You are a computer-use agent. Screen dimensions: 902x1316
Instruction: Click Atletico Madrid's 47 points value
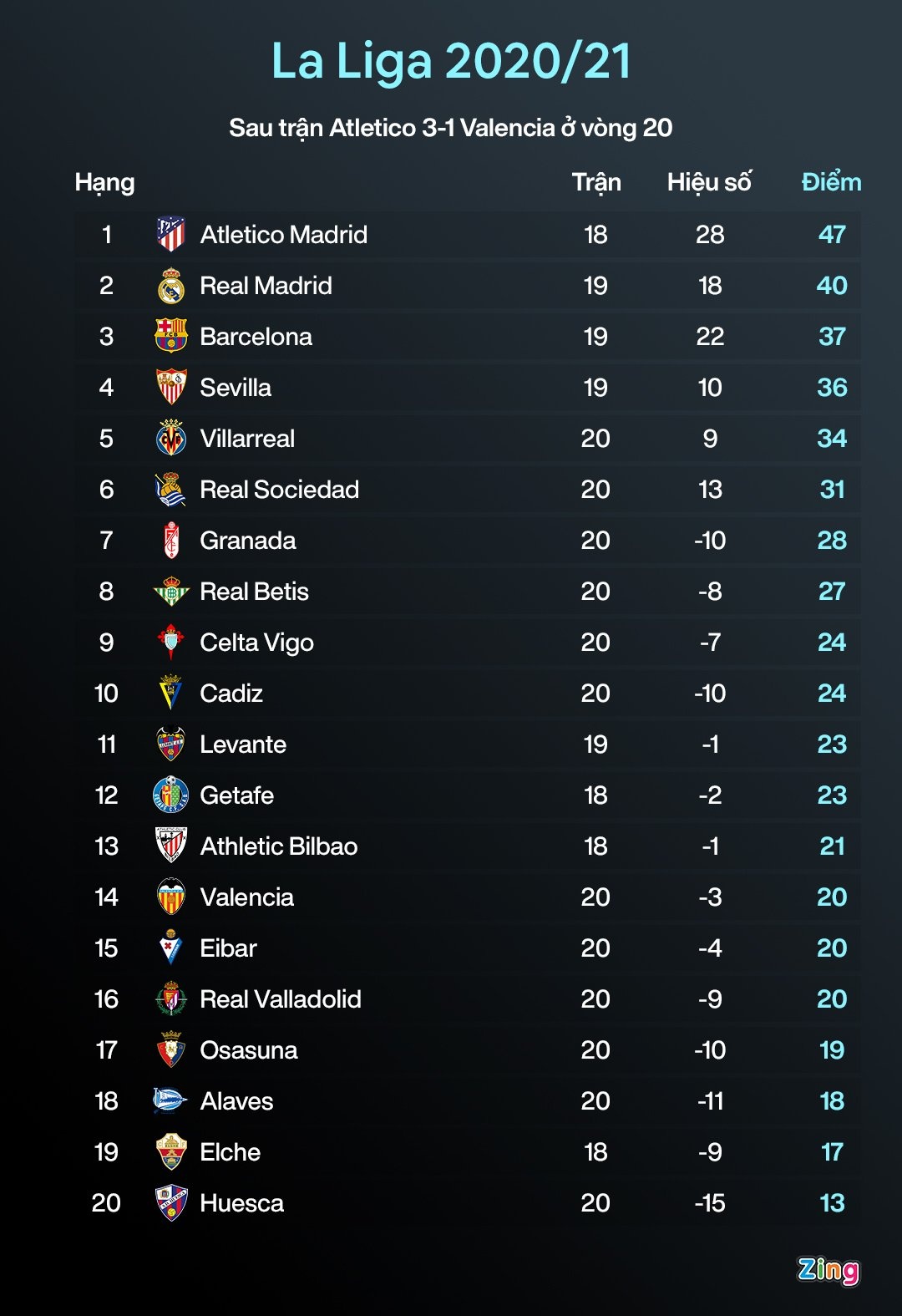(832, 235)
